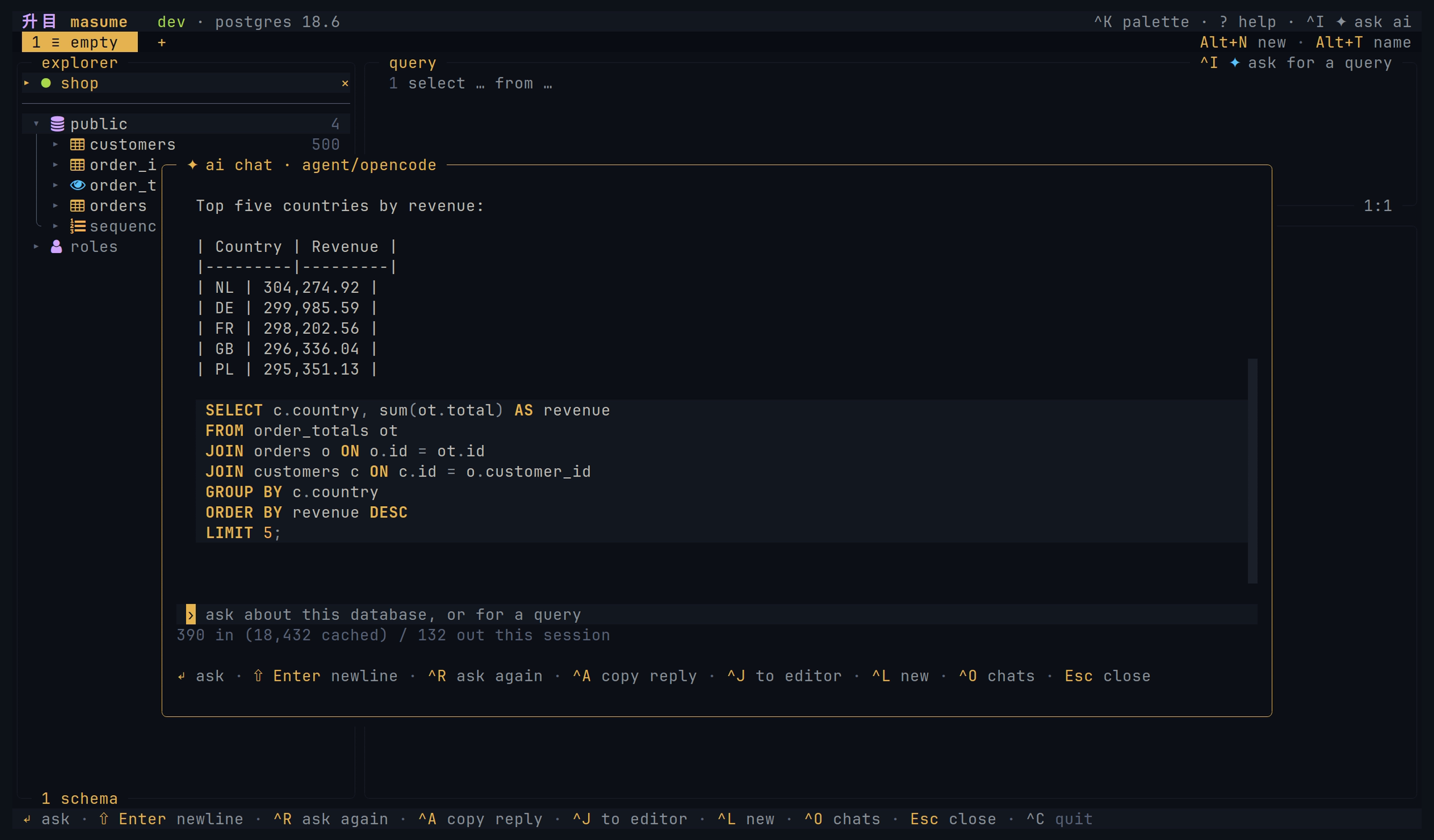This screenshot has width=1434, height=840.
Task: Click the shift arrow before Enter newline in dialog
Action: tap(258, 675)
